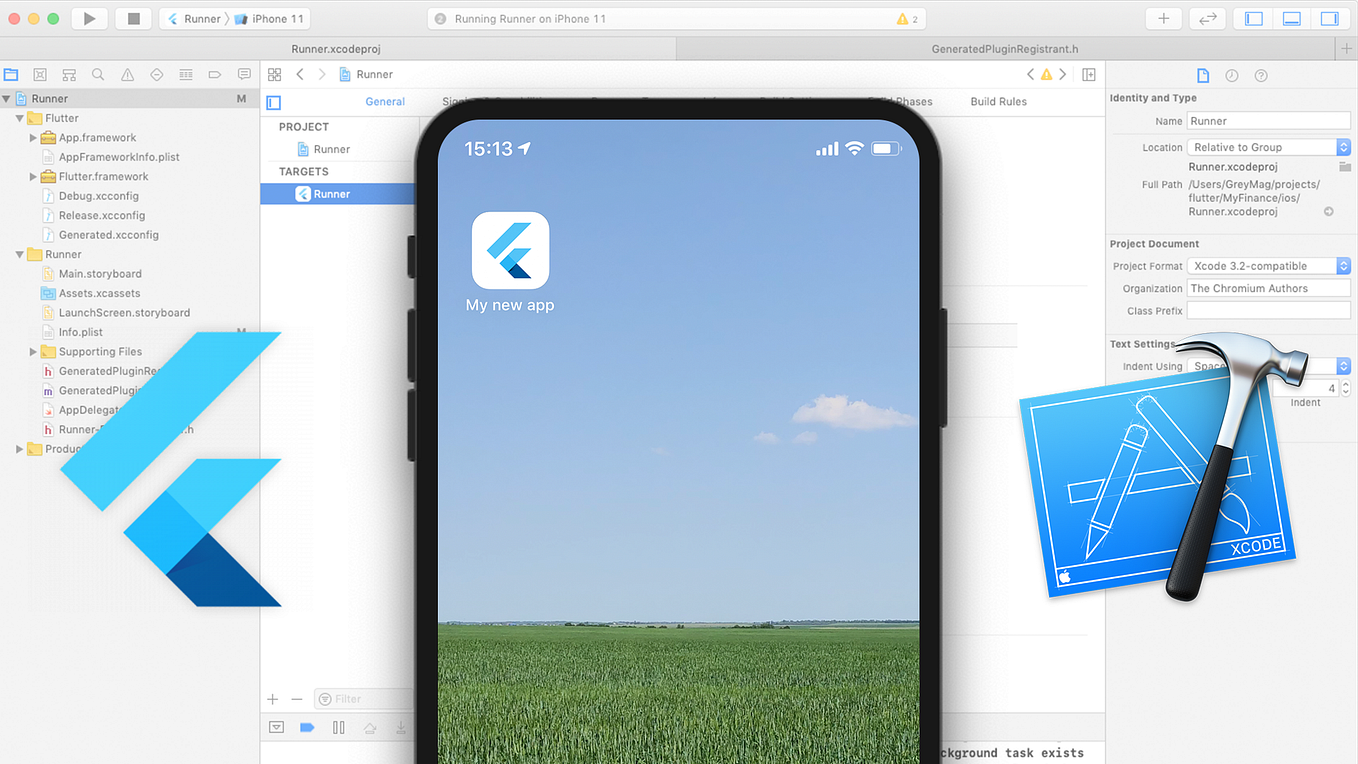Switch to the Build Rules tab

(x=997, y=101)
